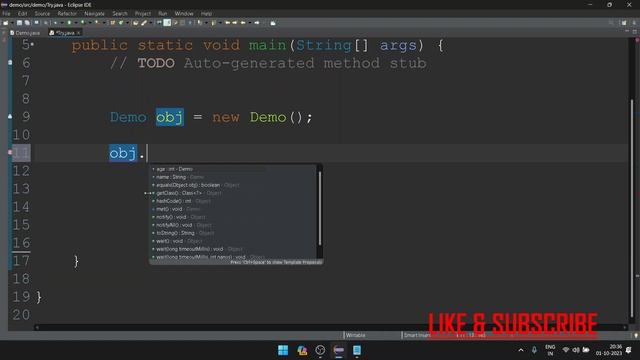Viewport: 640px width, 360px height.
Task: Select 'notify() : void' proposal
Action: [x=233, y=217]
